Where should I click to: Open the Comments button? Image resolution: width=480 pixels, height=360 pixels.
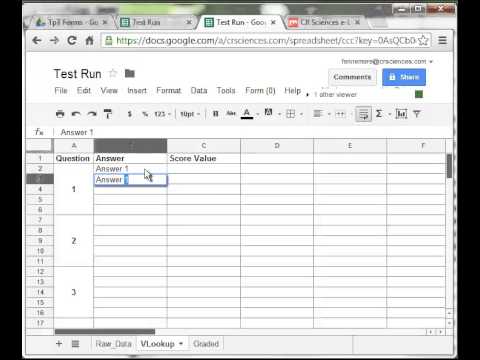point(352,77)
